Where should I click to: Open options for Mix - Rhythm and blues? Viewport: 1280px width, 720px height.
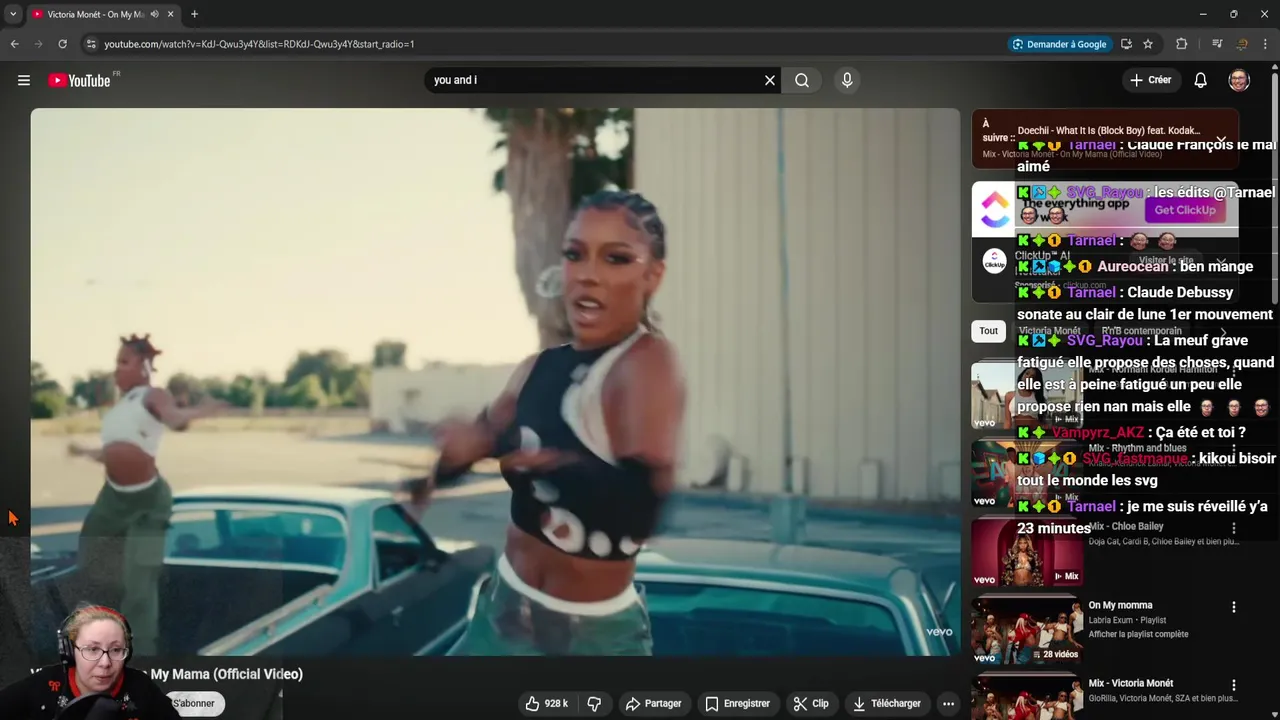1233,450
